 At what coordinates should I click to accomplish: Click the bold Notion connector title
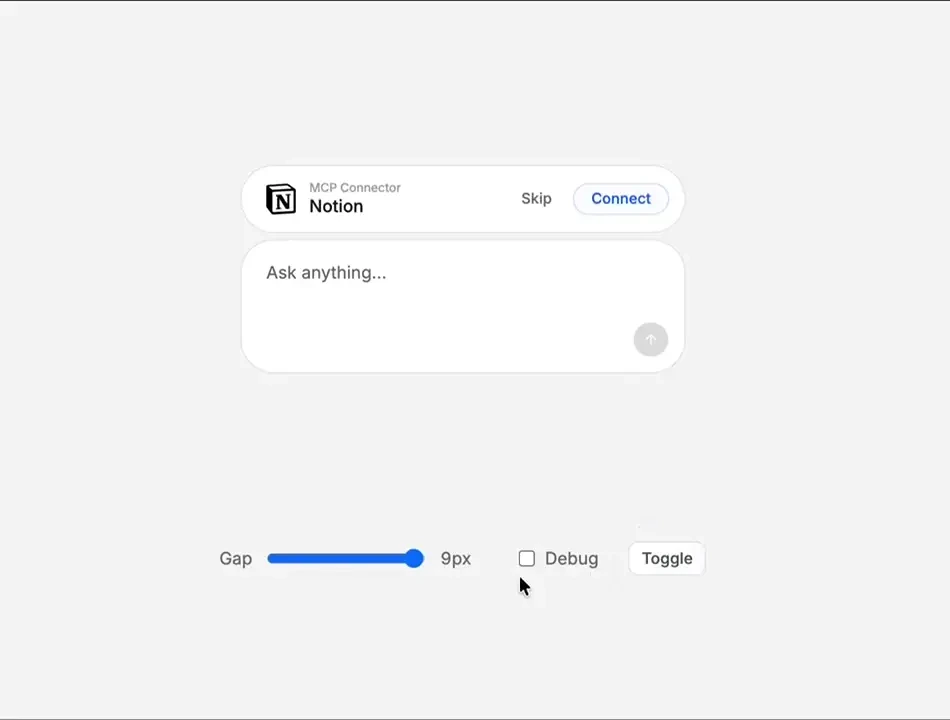click(x=336, y=206)
